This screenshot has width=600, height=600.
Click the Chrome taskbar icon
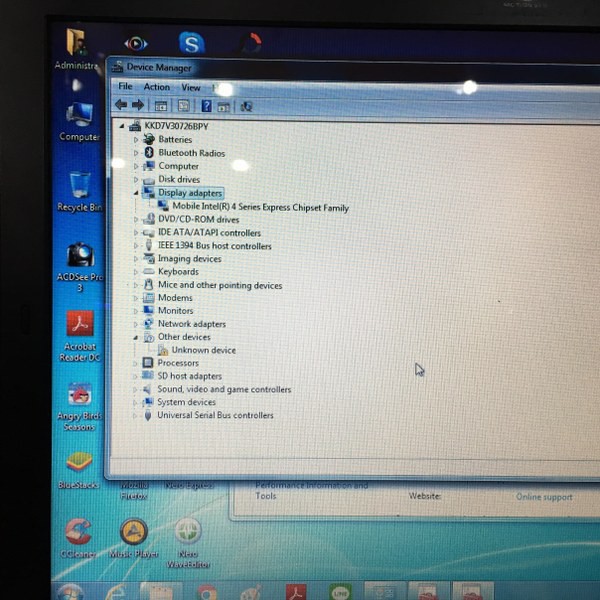tap(207, 593)
